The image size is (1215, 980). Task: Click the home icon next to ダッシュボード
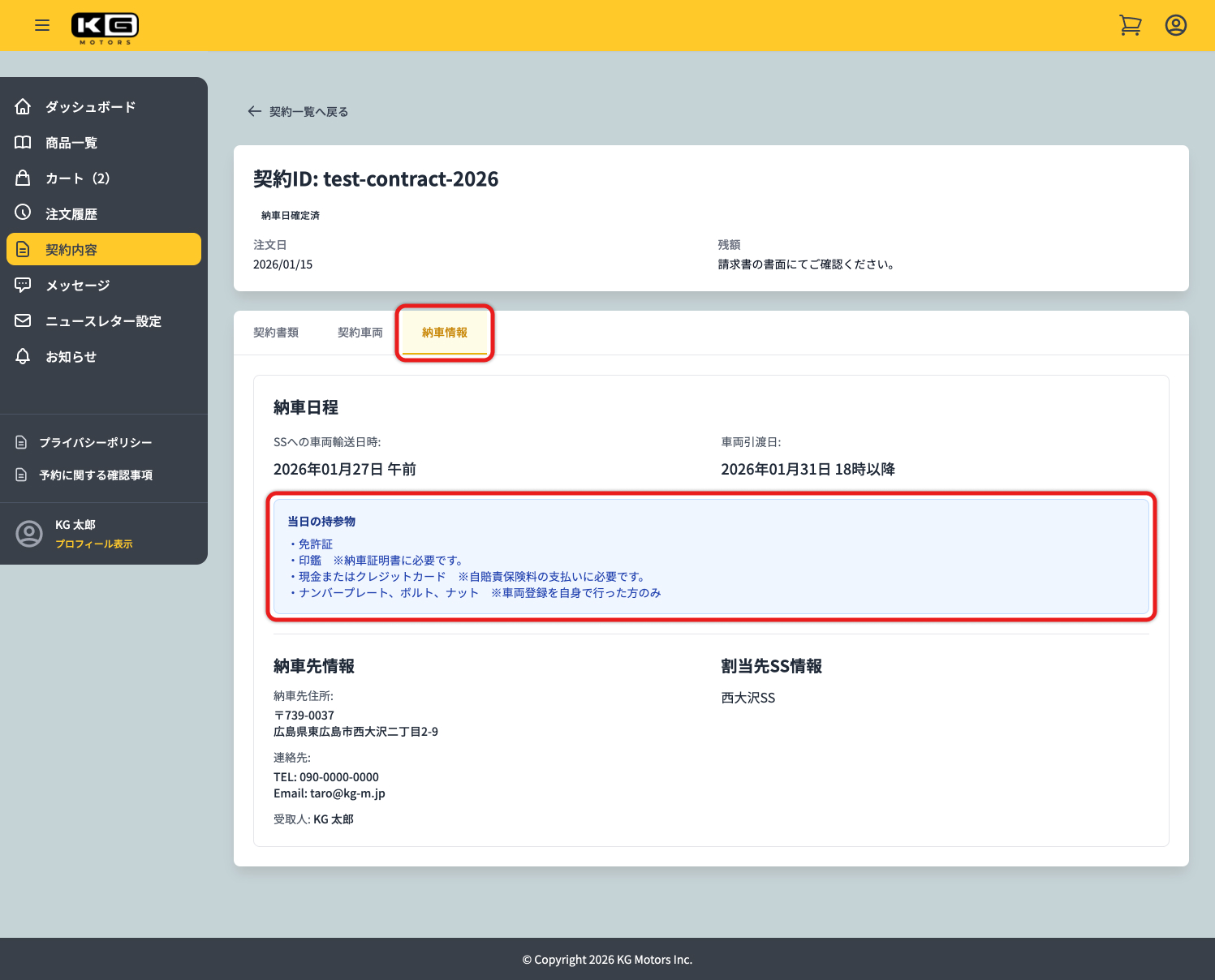point(23,106)
